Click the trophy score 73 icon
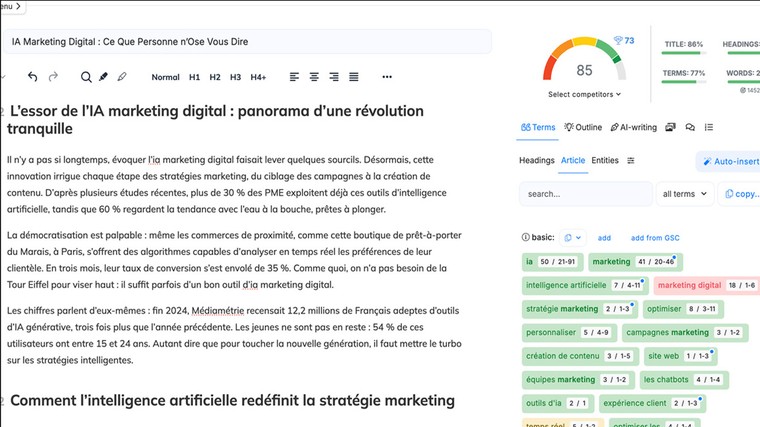 pyautogui.click(x=624, y=41)
